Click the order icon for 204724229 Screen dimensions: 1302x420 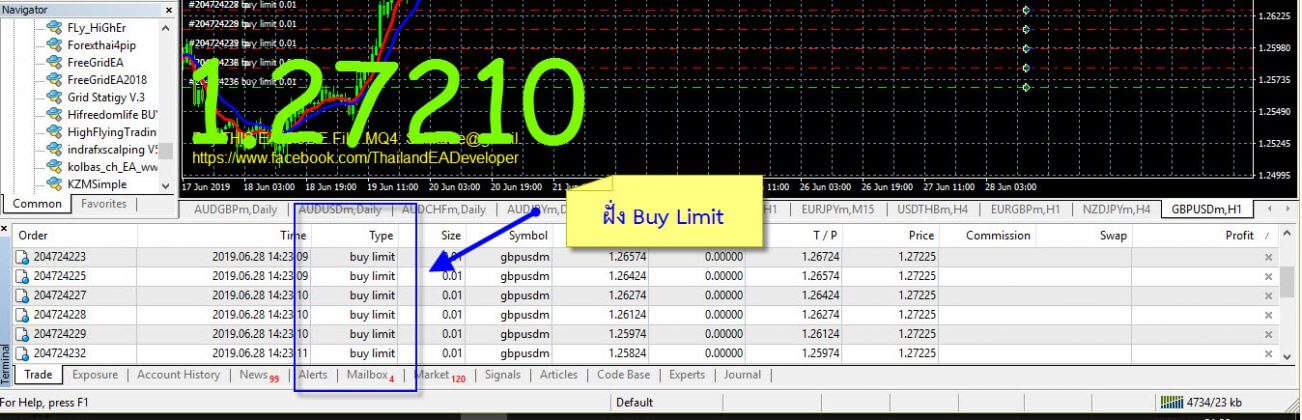point(22,334)
